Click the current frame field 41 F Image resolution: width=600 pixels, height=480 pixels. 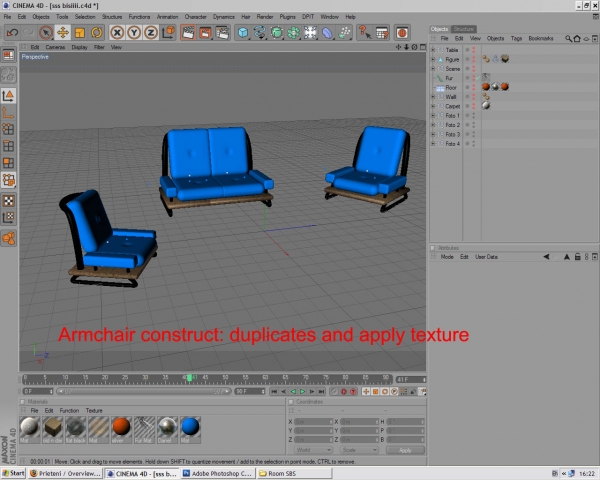[411, 380]
